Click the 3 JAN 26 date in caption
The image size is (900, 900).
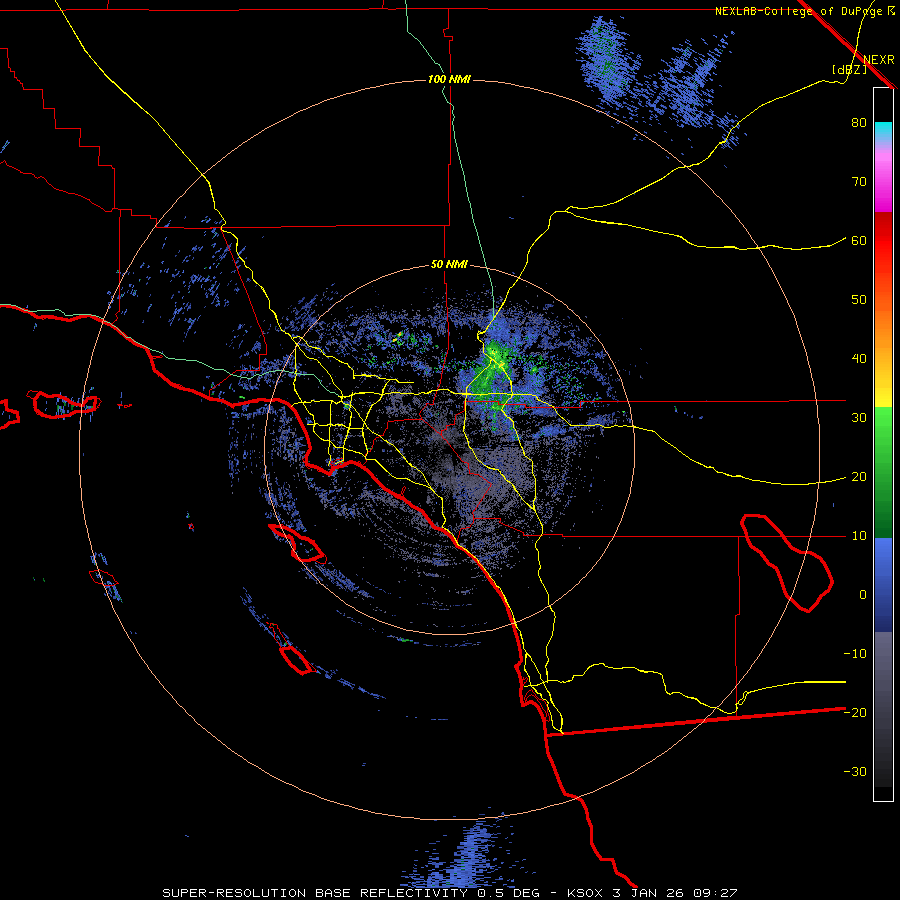[x=649, y=893]
